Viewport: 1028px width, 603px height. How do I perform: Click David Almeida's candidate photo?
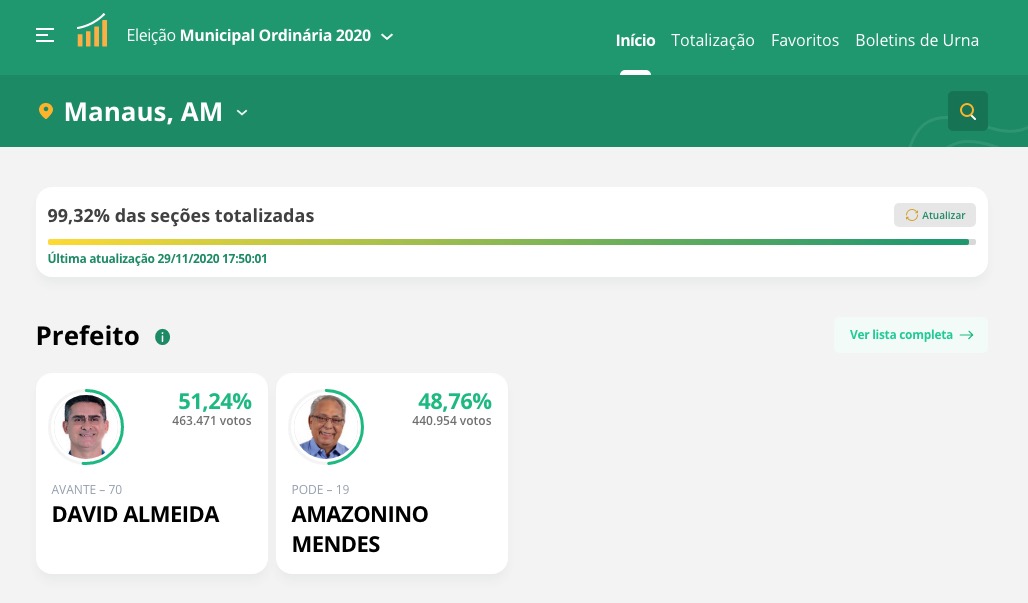pyautogui.click(x=85, y=427)
